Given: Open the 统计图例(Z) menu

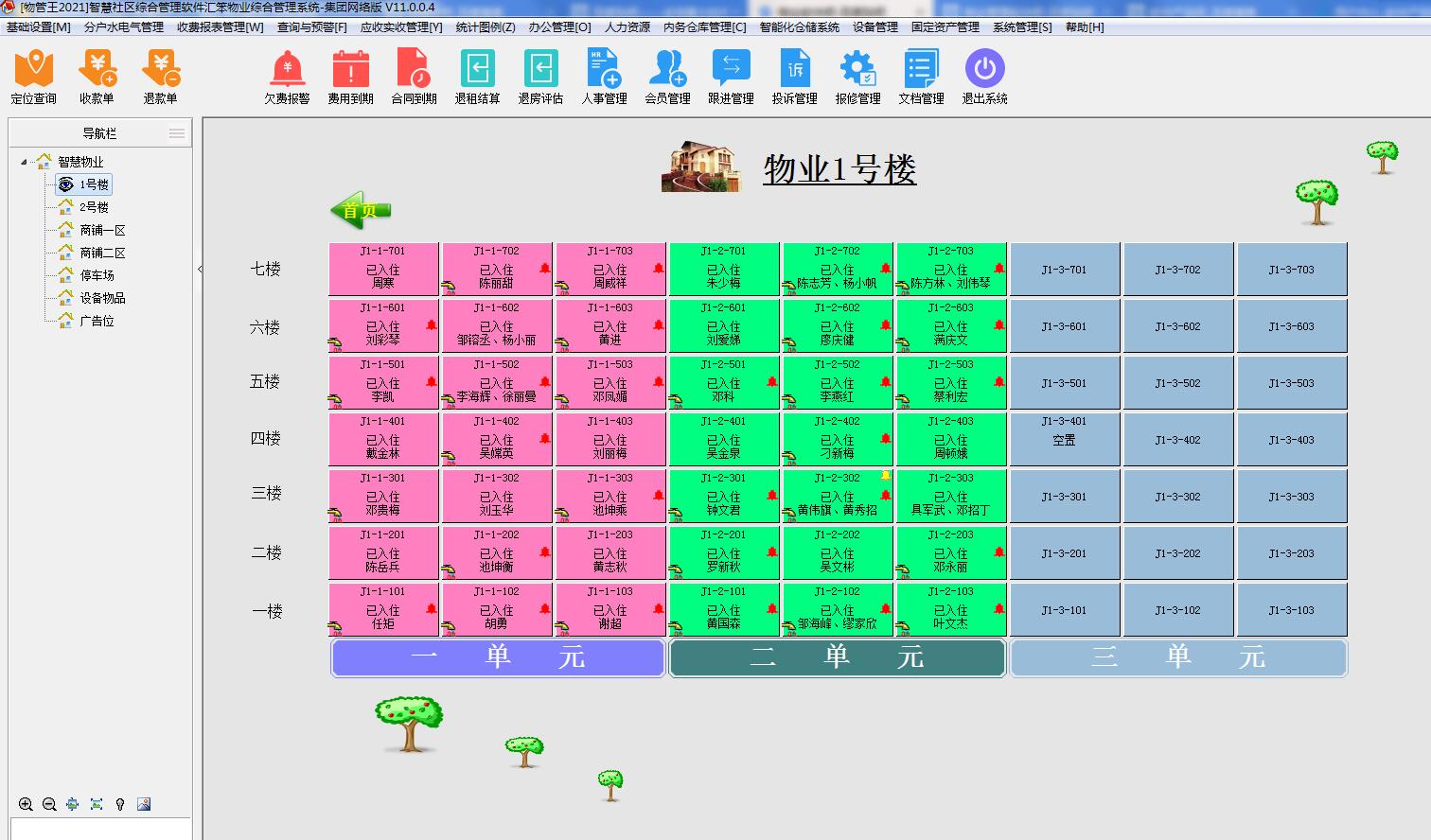Looking at the screenshot, I should (486, 27).
